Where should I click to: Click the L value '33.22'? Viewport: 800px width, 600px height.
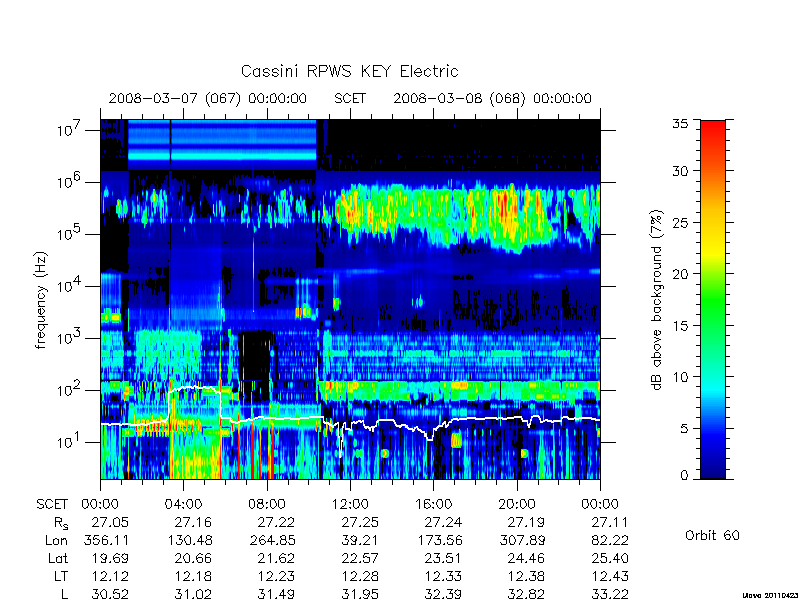pyautogui.click(x=609, y=594)
